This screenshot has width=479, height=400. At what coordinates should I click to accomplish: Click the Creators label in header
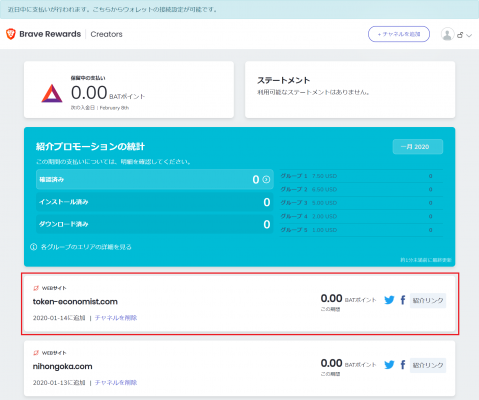pyautogui.click(x=106, y=34)
